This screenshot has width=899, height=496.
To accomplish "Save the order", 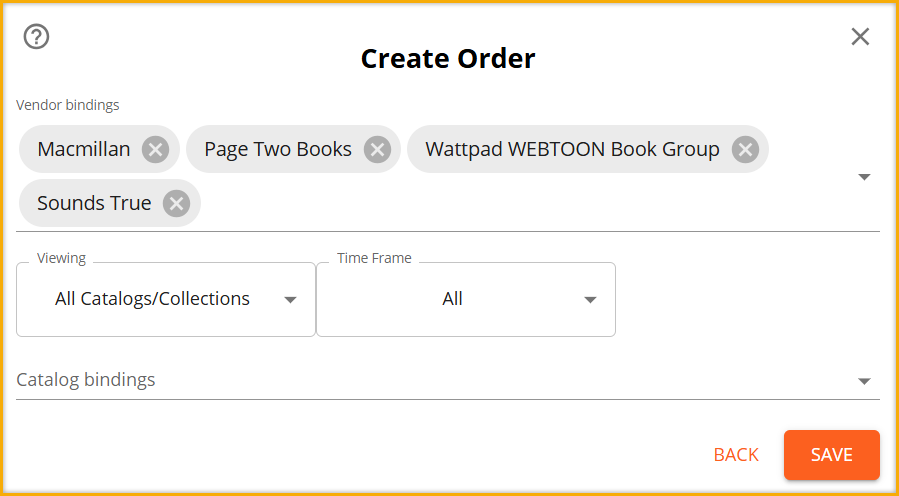I will 831,455.
